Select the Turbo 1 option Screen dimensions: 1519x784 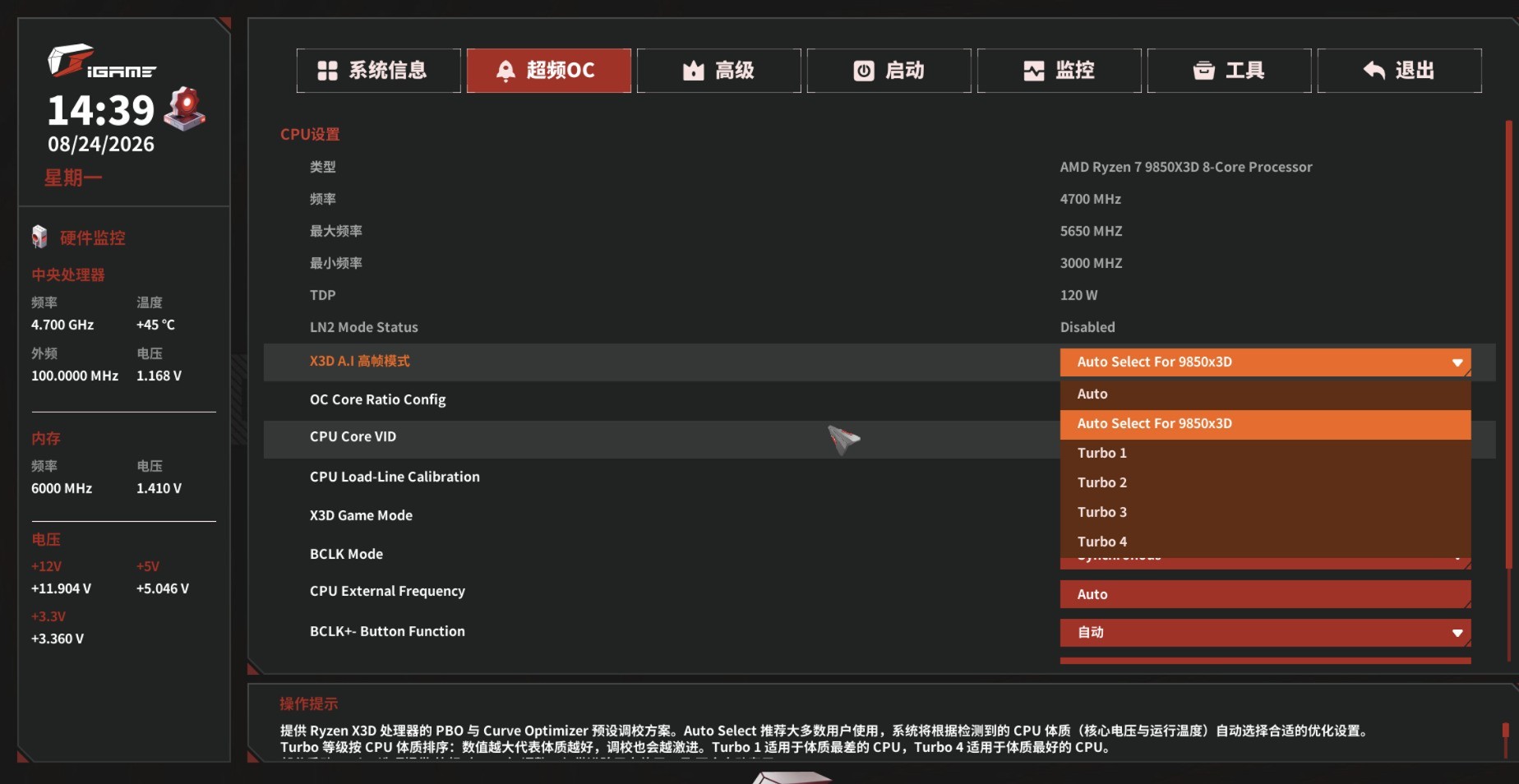tap(1265, 453)
